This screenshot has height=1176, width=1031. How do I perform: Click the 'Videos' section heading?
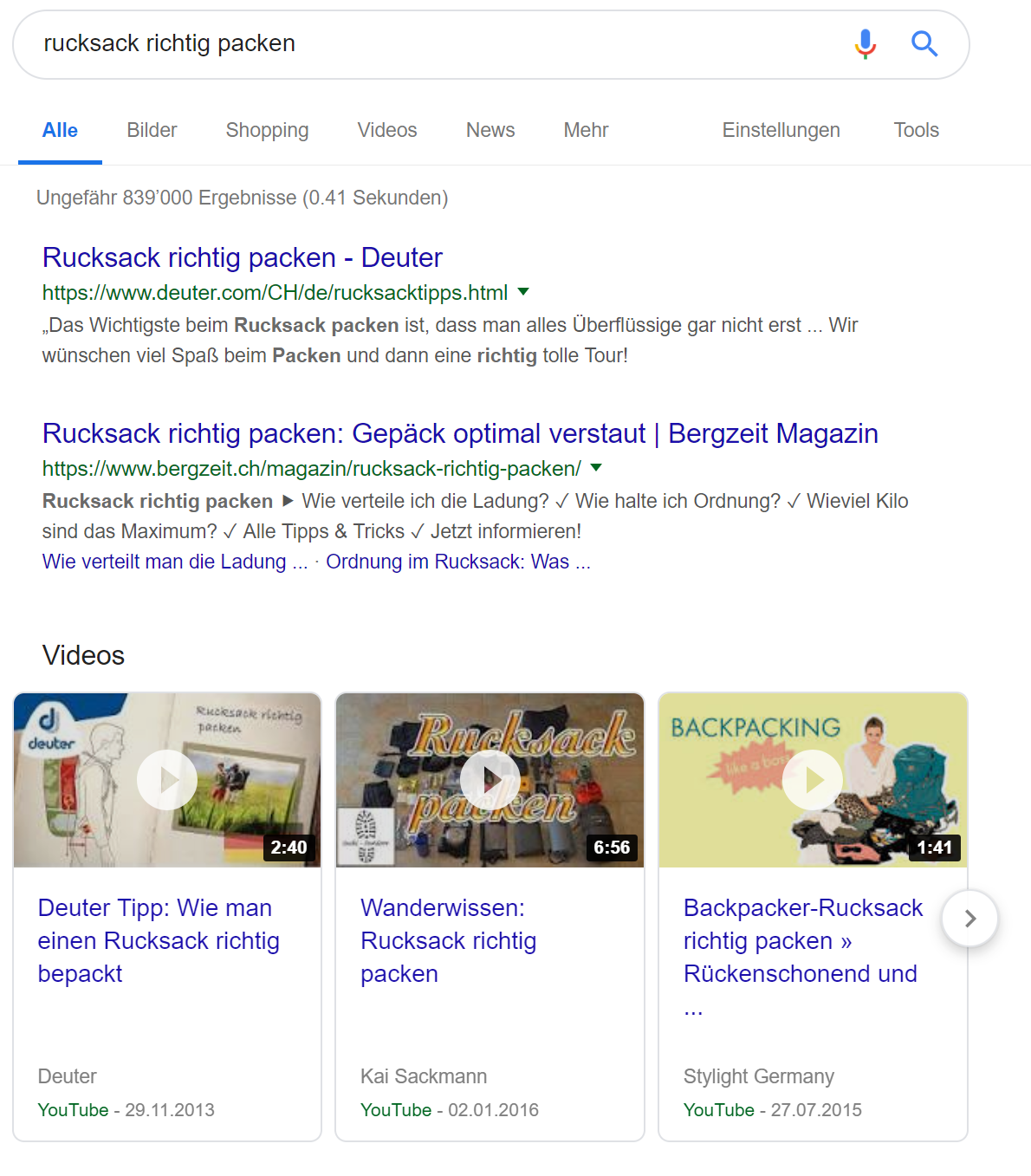click(83, 655)
